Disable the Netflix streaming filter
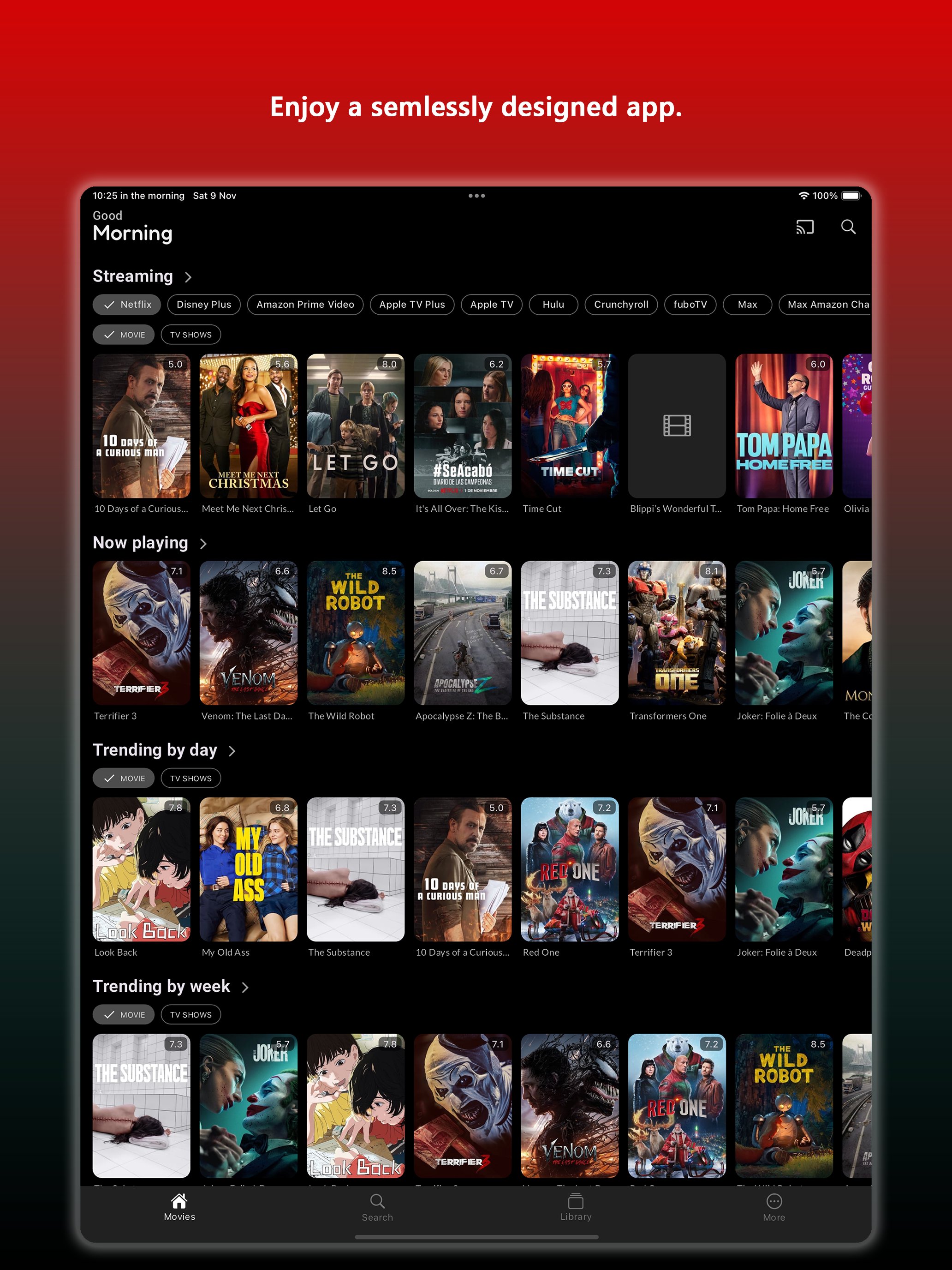The width and height of the screenshot is (952, 1270). [x=127, y=305]
